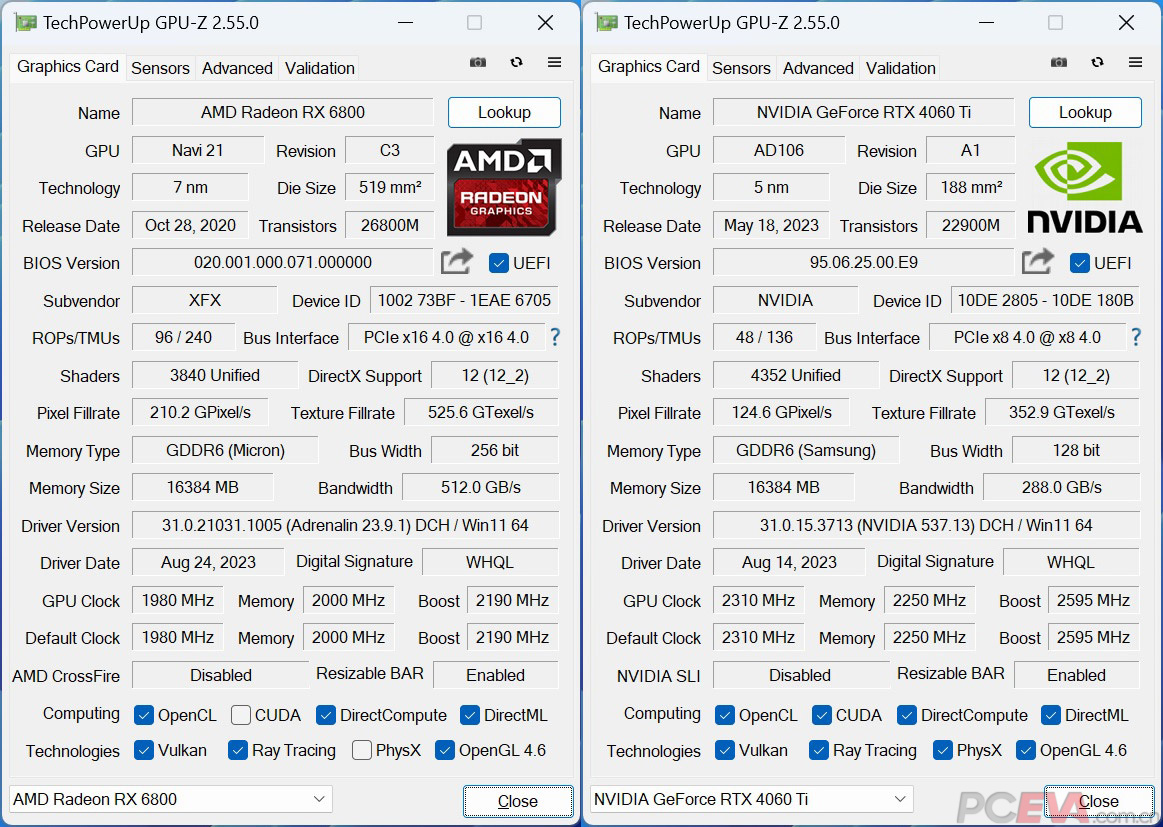
Task: Open the hamburger menu in the right window
Action: 1135,62
